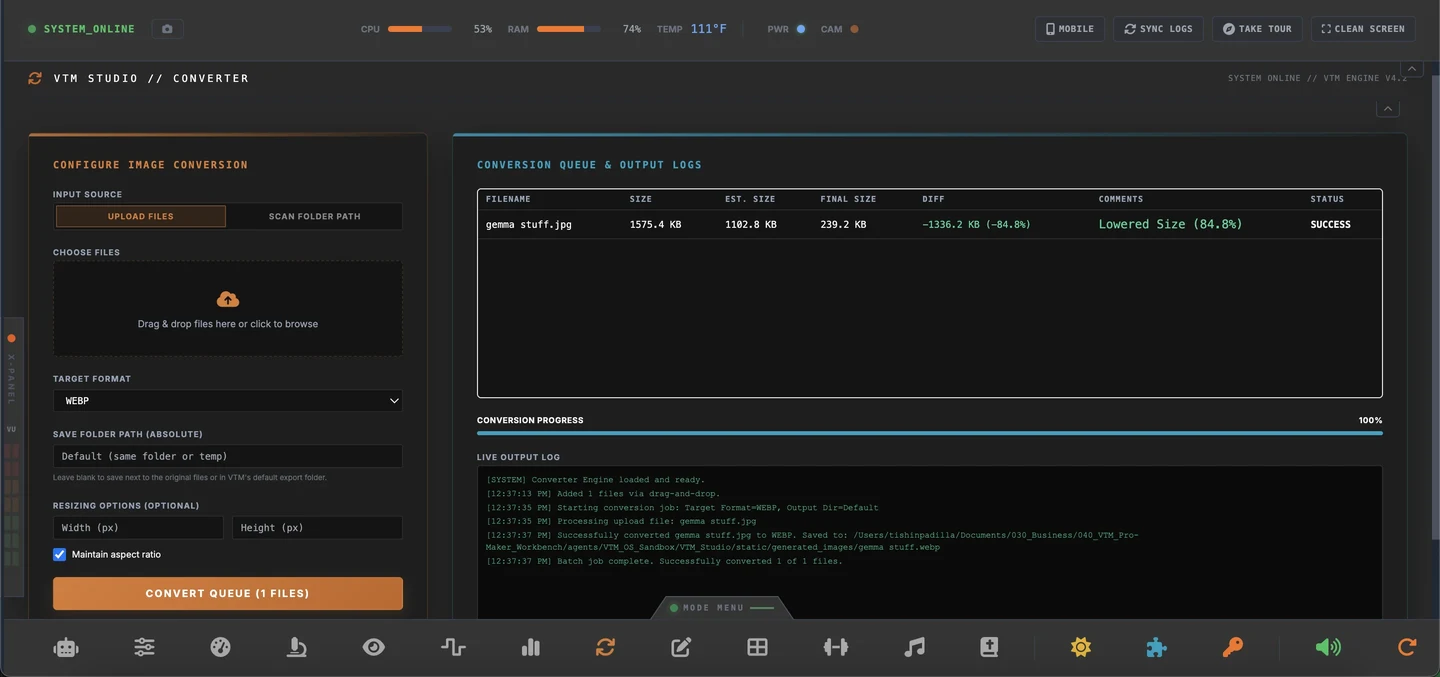Click the CPU usage bar

tap(420, 29)
